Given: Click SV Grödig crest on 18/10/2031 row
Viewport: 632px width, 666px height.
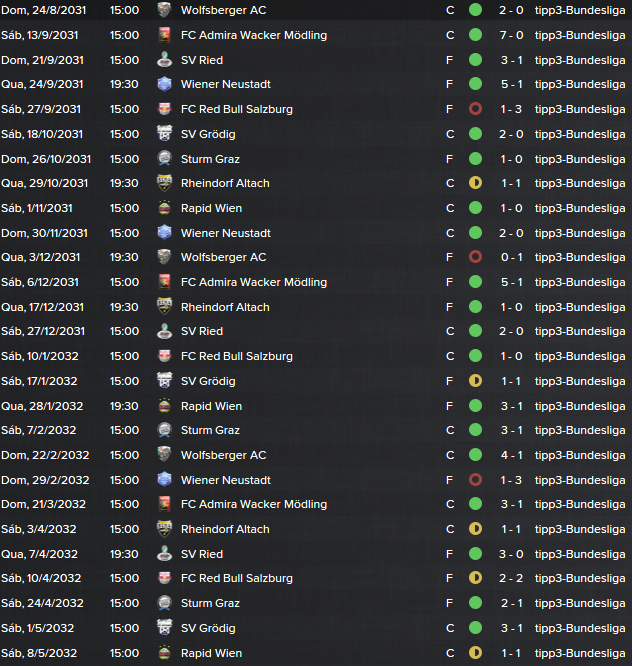Looking at the screenshot, I should (x=164, y=134).
